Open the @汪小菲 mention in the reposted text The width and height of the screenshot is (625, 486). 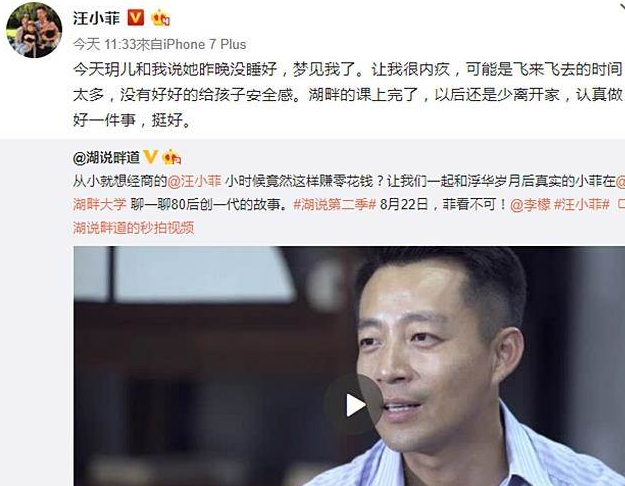point(195,181)
